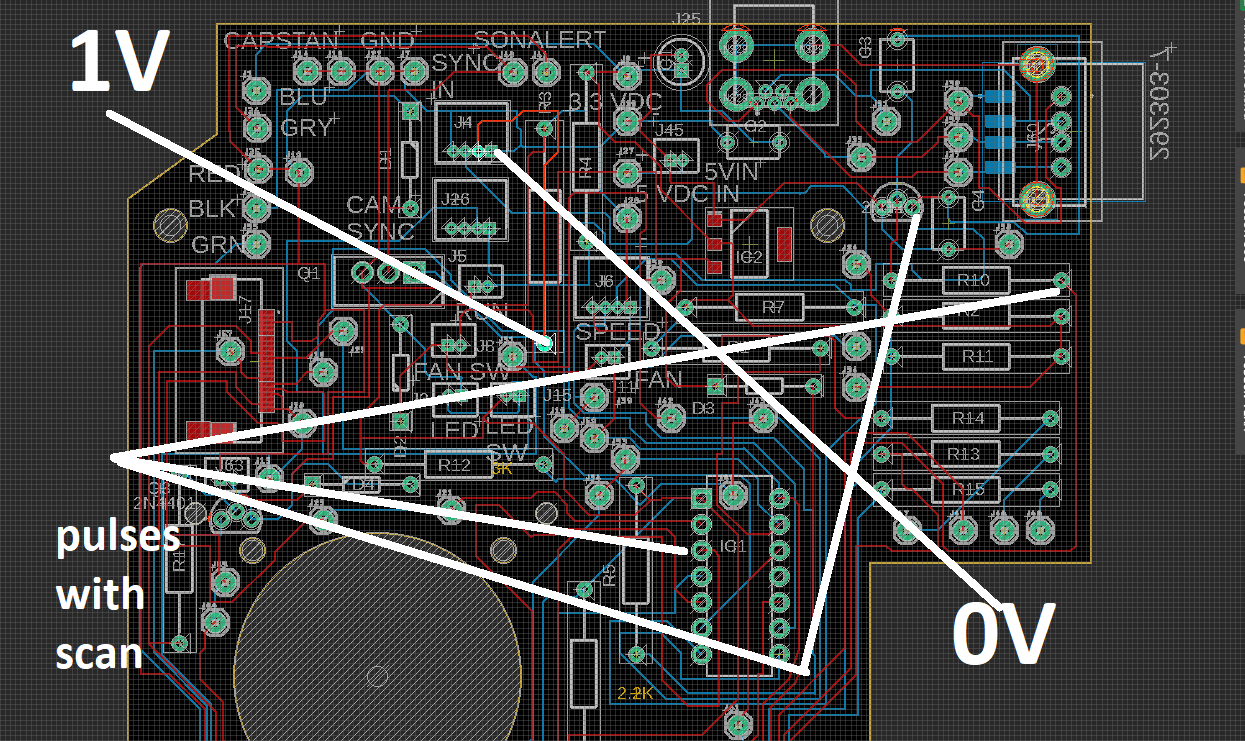Click the IC2 regulator footprint
The image size is (1245, 741).
tap(750, 241)
